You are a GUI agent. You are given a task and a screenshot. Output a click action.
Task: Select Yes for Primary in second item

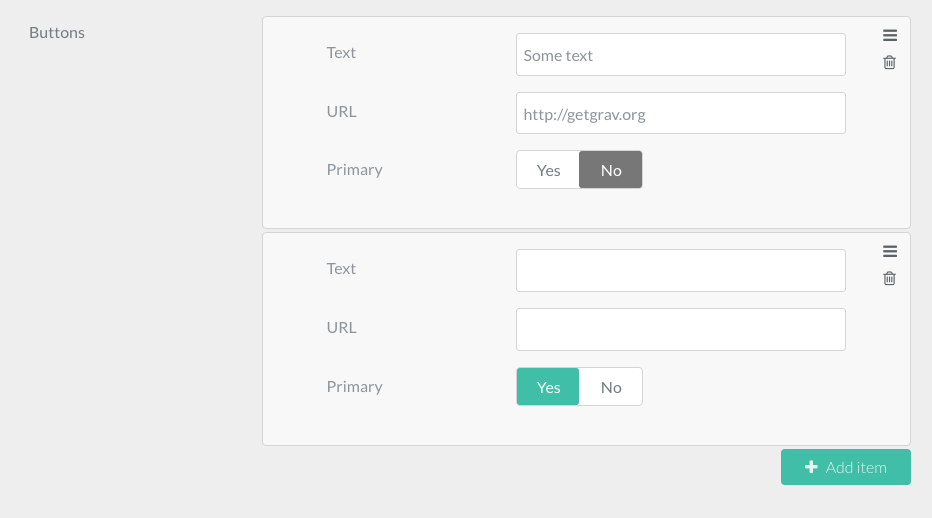click(548, 387)
